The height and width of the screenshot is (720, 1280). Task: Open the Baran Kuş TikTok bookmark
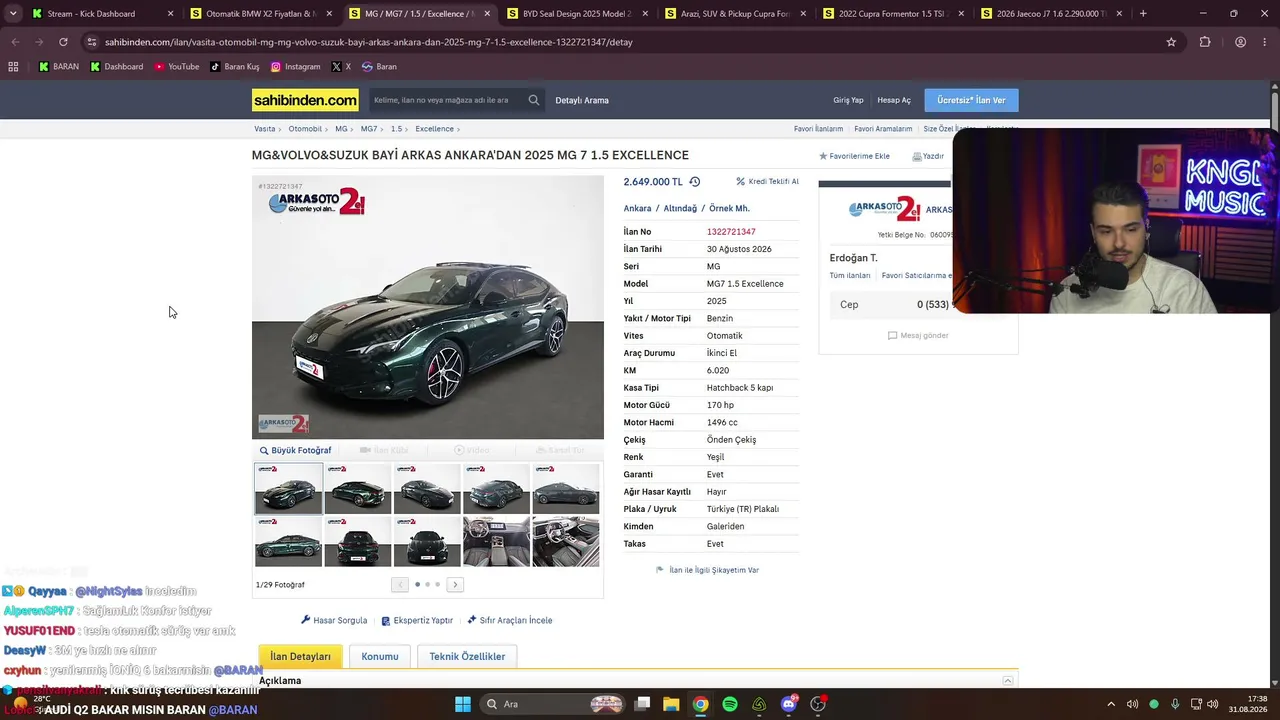235,67
